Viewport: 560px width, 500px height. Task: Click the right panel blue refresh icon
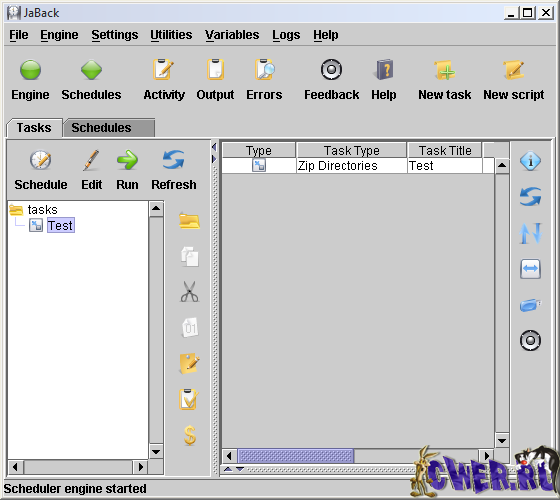coord(530,197)
